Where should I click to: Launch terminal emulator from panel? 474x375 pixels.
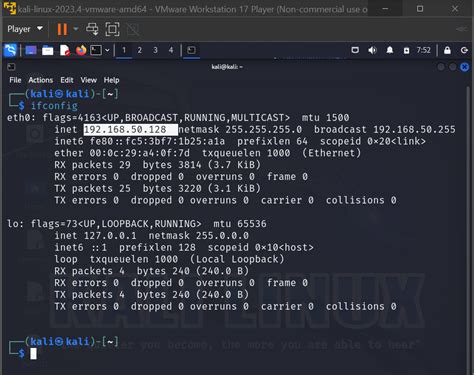coord(96,50)
